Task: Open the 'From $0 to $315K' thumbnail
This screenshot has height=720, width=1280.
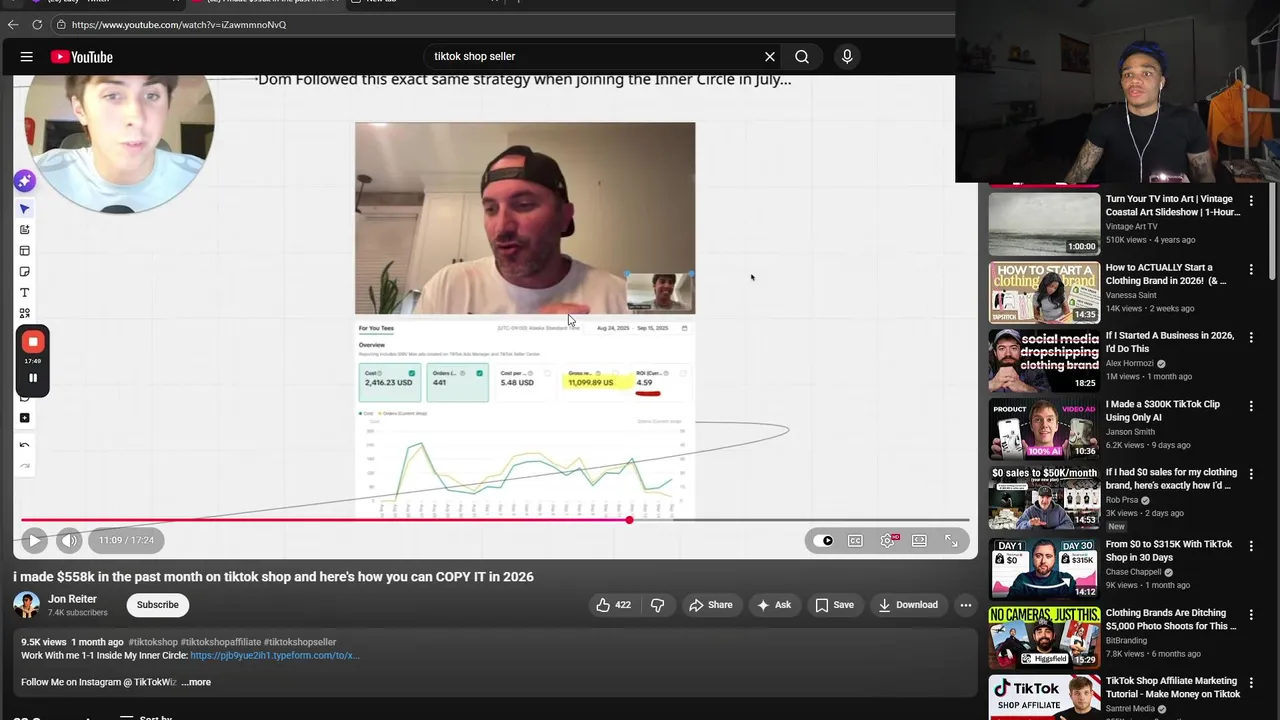Action: (1044, 569)
